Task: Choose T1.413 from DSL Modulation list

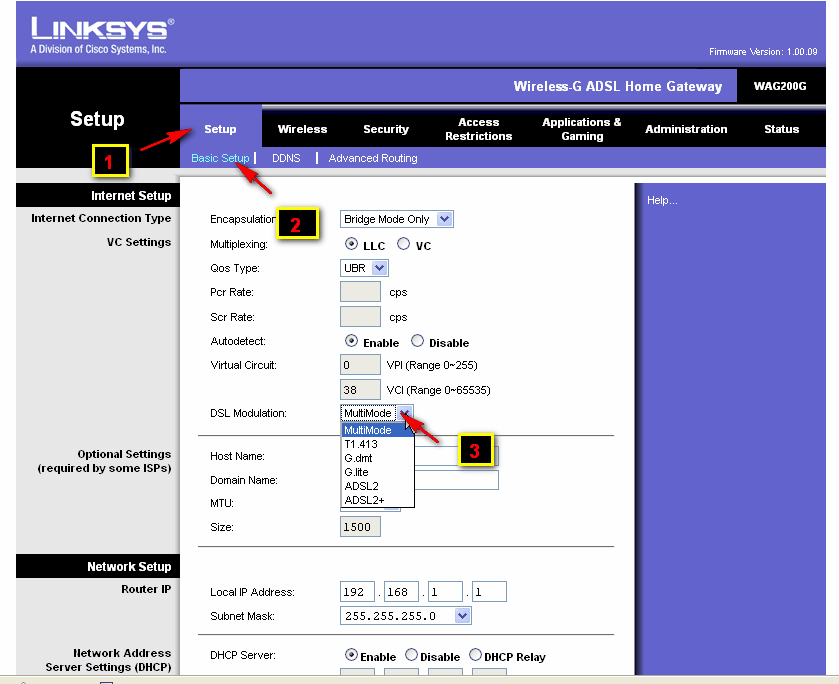Action: [378, 444]
